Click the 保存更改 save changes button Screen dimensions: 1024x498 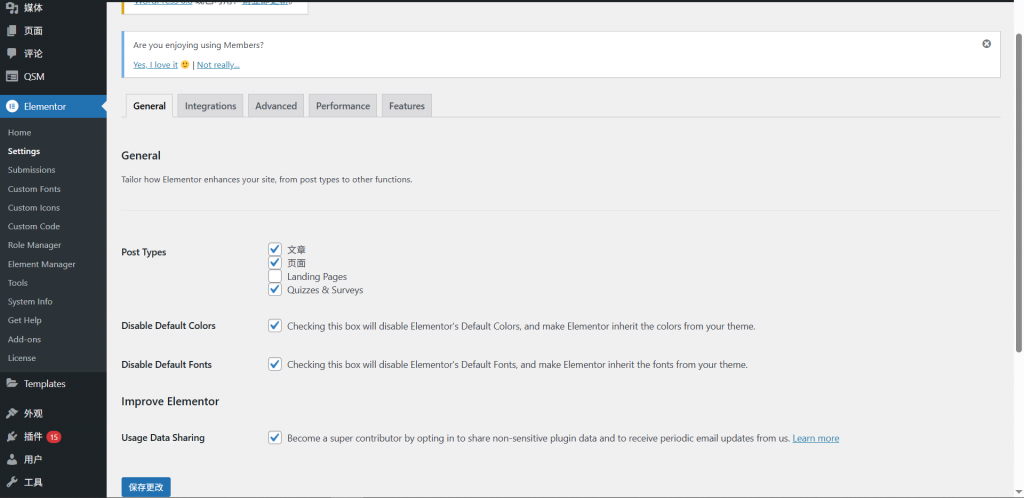pos(146,487)
